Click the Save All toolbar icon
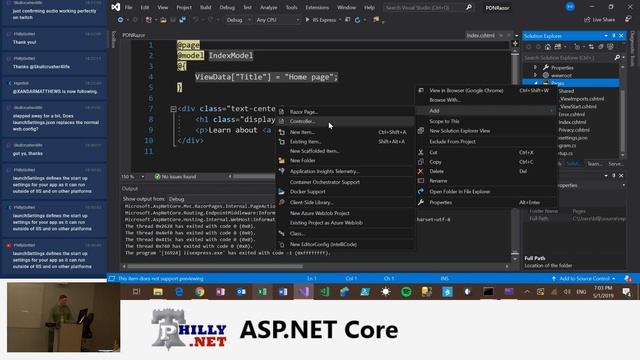Screen dimensions: 640x360 182,20
